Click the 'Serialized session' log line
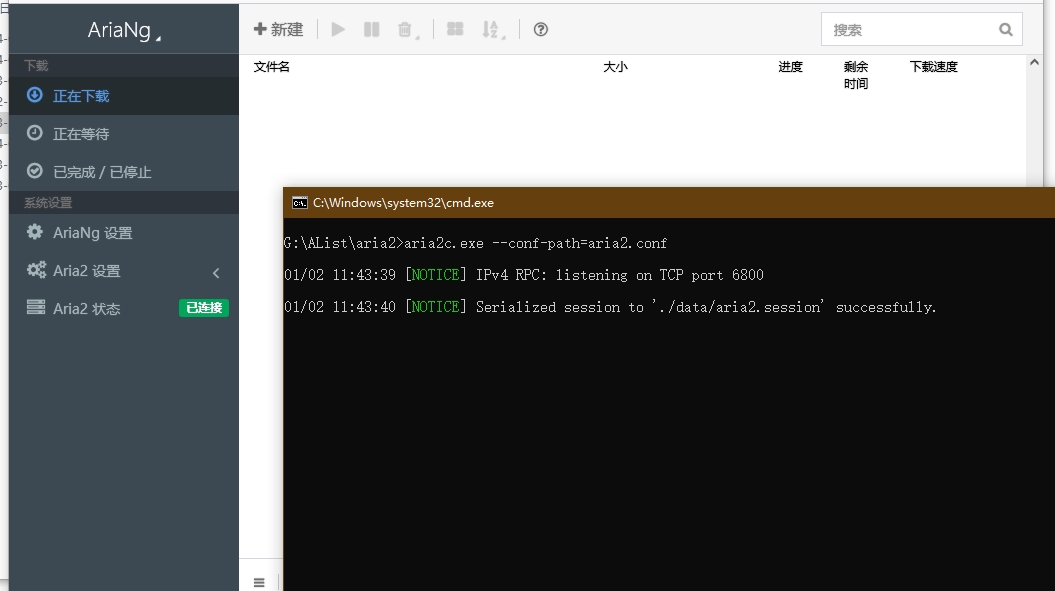Viewport: 1055px width, 591px height. point(610,307)
